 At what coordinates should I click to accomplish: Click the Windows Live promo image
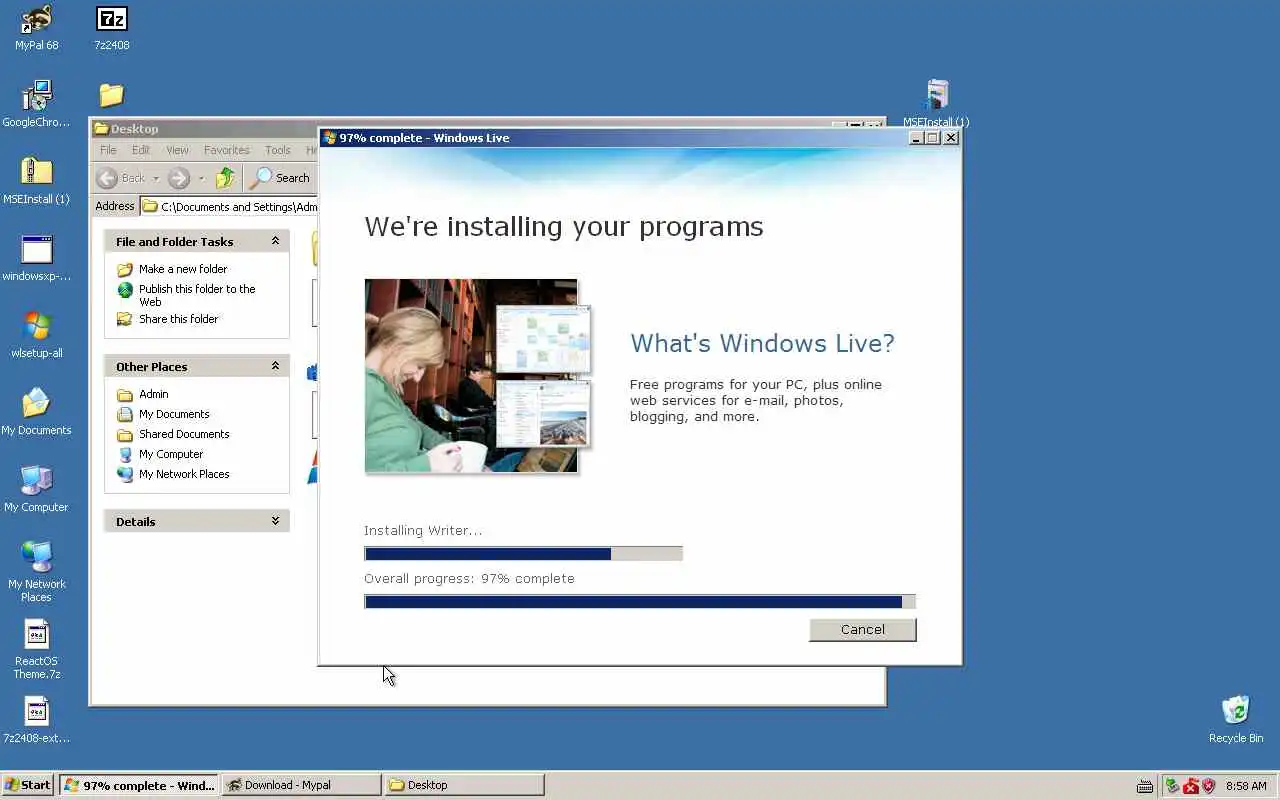point(478,376)
